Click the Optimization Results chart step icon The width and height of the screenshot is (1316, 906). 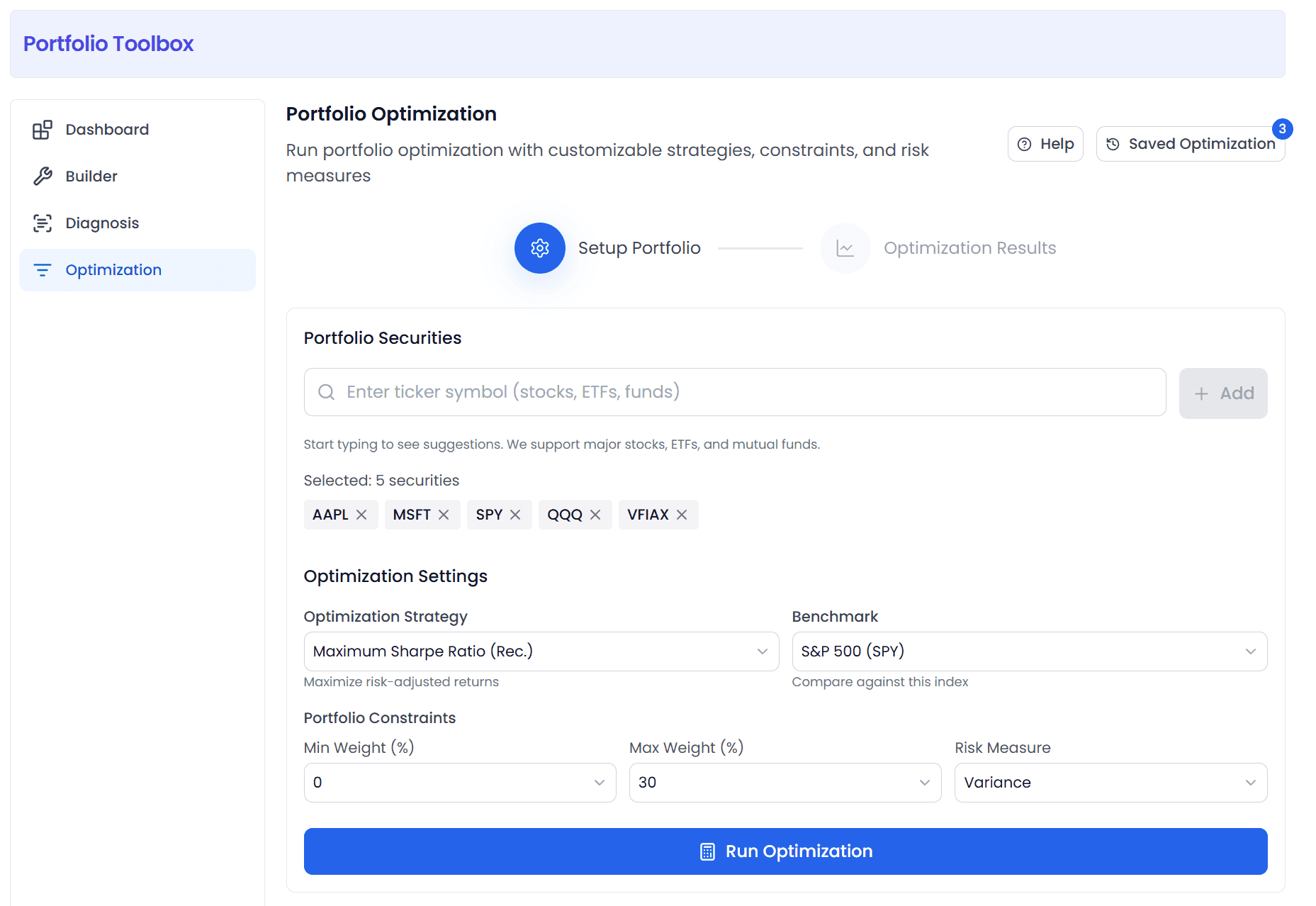tap(845, 248)
